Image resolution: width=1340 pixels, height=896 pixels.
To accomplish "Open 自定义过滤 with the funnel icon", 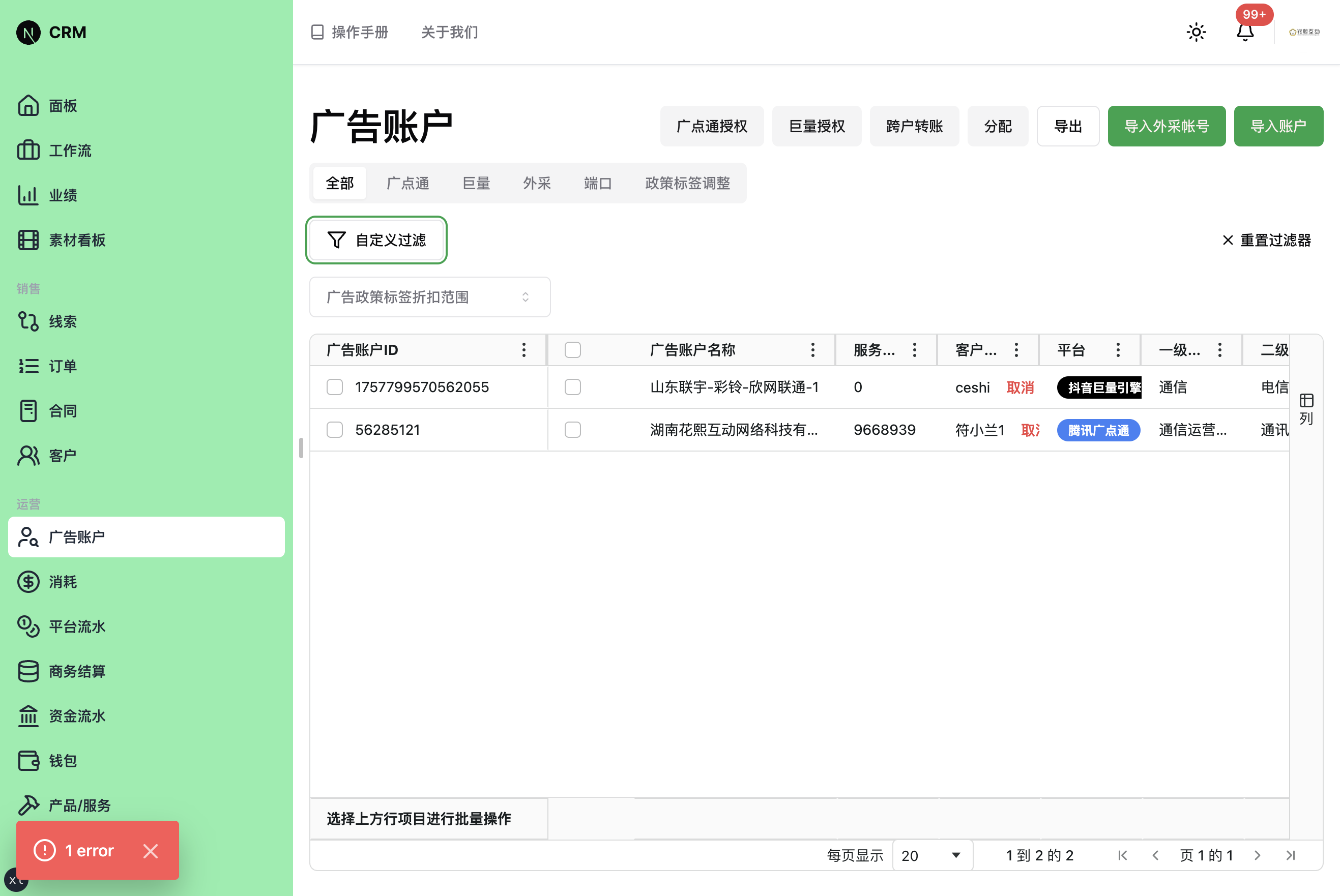I will (x=375, y=240).
